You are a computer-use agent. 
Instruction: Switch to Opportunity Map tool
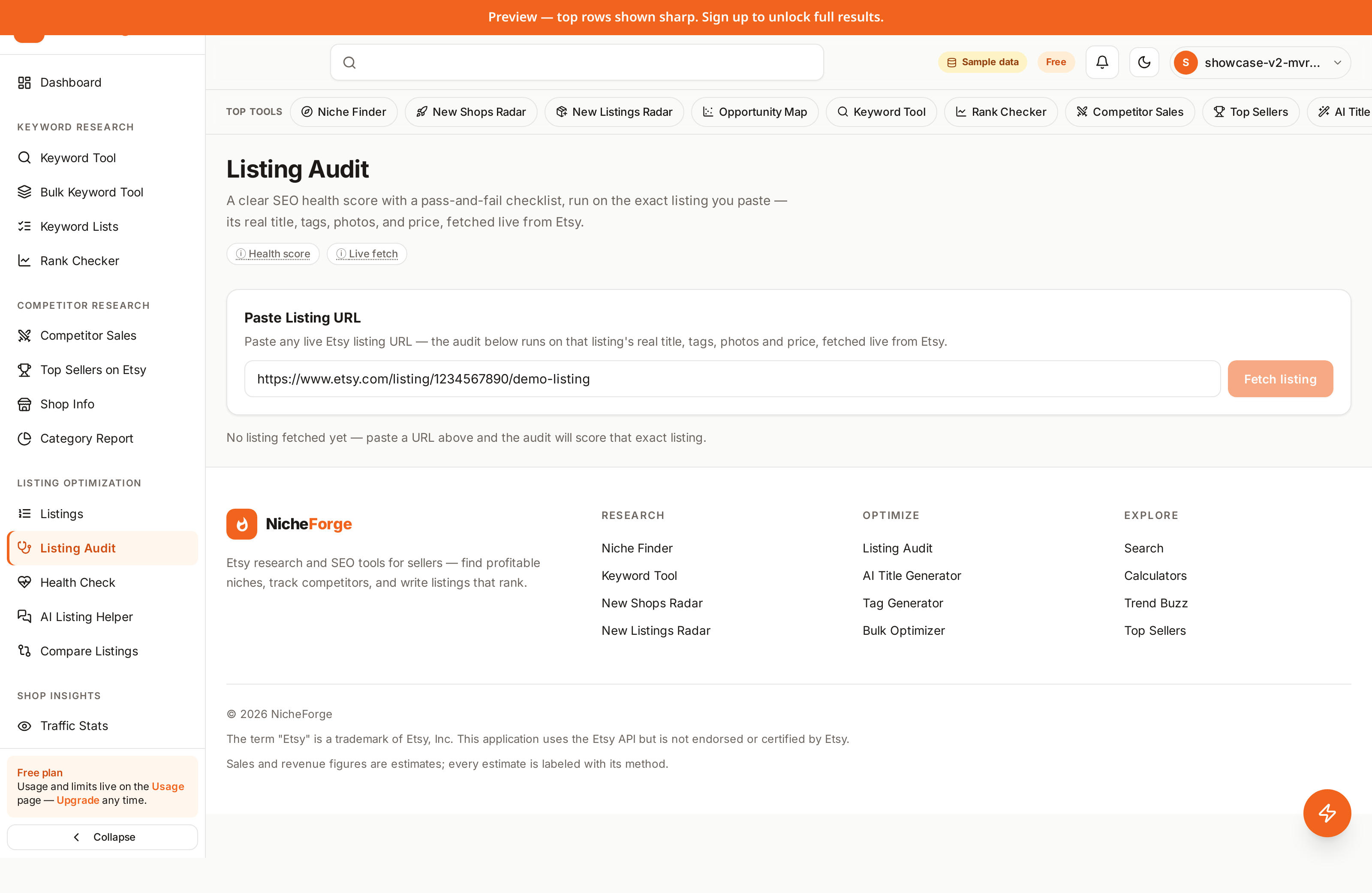pyautogui.click(x=755, y=112)
